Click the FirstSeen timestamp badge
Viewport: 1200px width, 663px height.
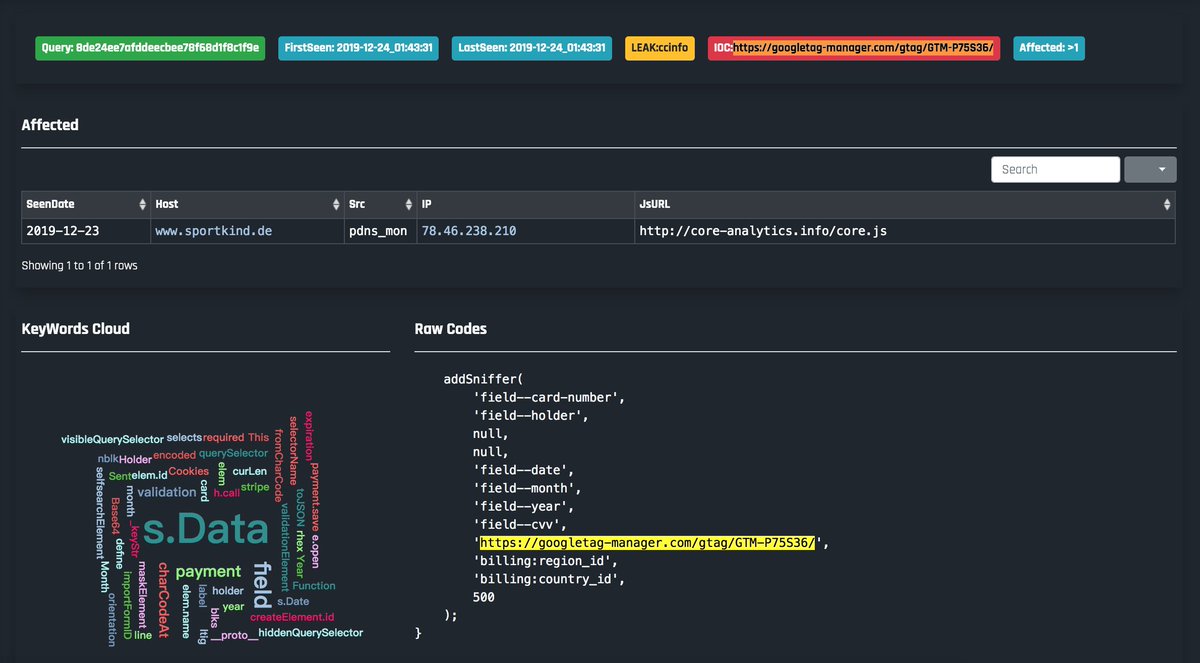tap(358, 48)
